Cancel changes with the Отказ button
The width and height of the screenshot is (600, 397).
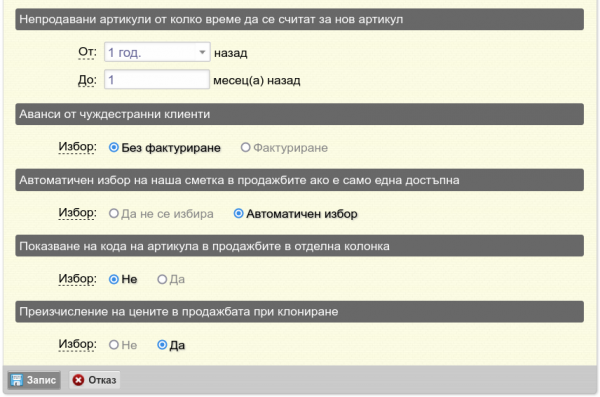click(95, 380)
